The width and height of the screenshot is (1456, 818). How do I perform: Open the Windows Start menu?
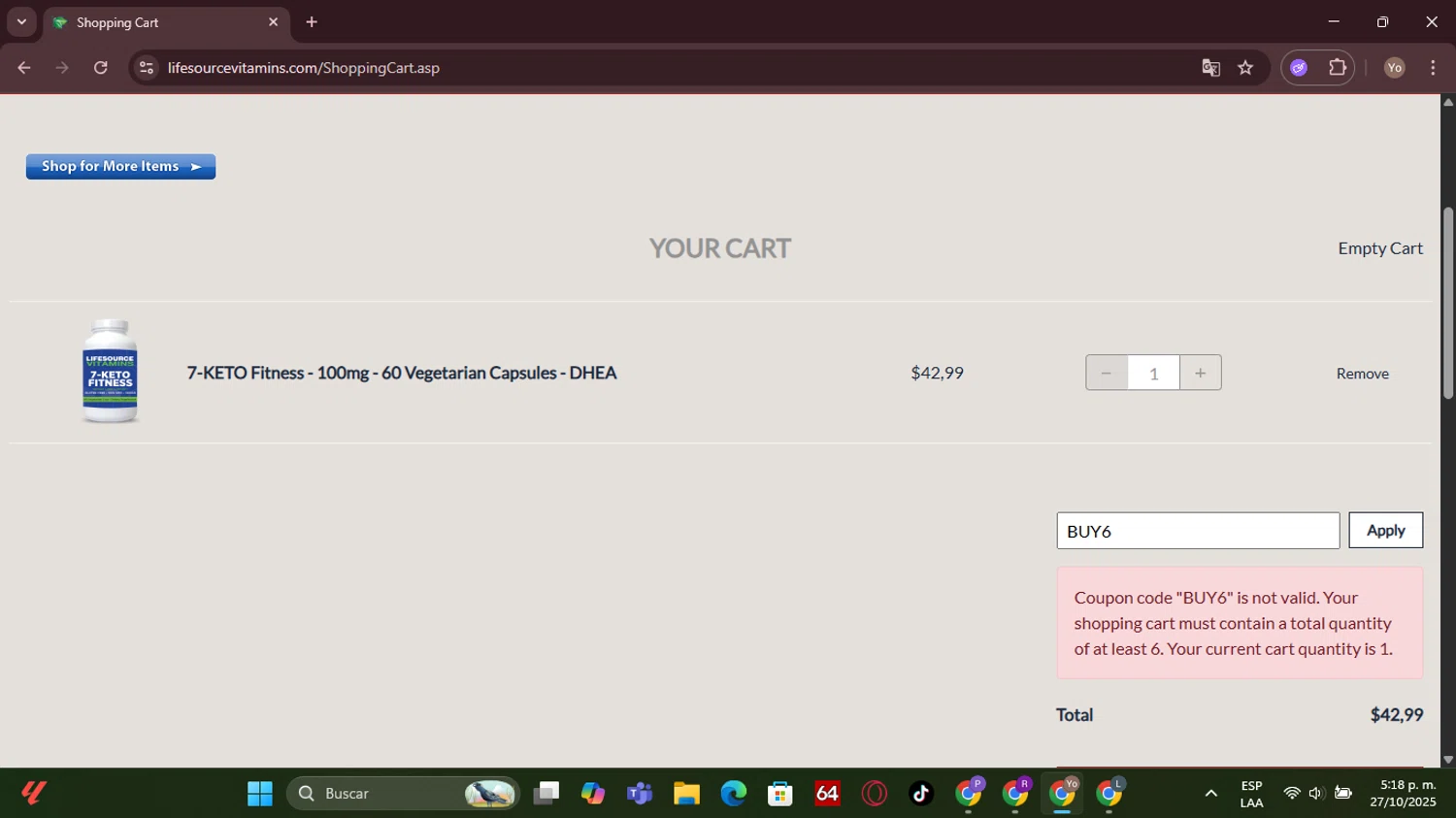tap(260, 794)
